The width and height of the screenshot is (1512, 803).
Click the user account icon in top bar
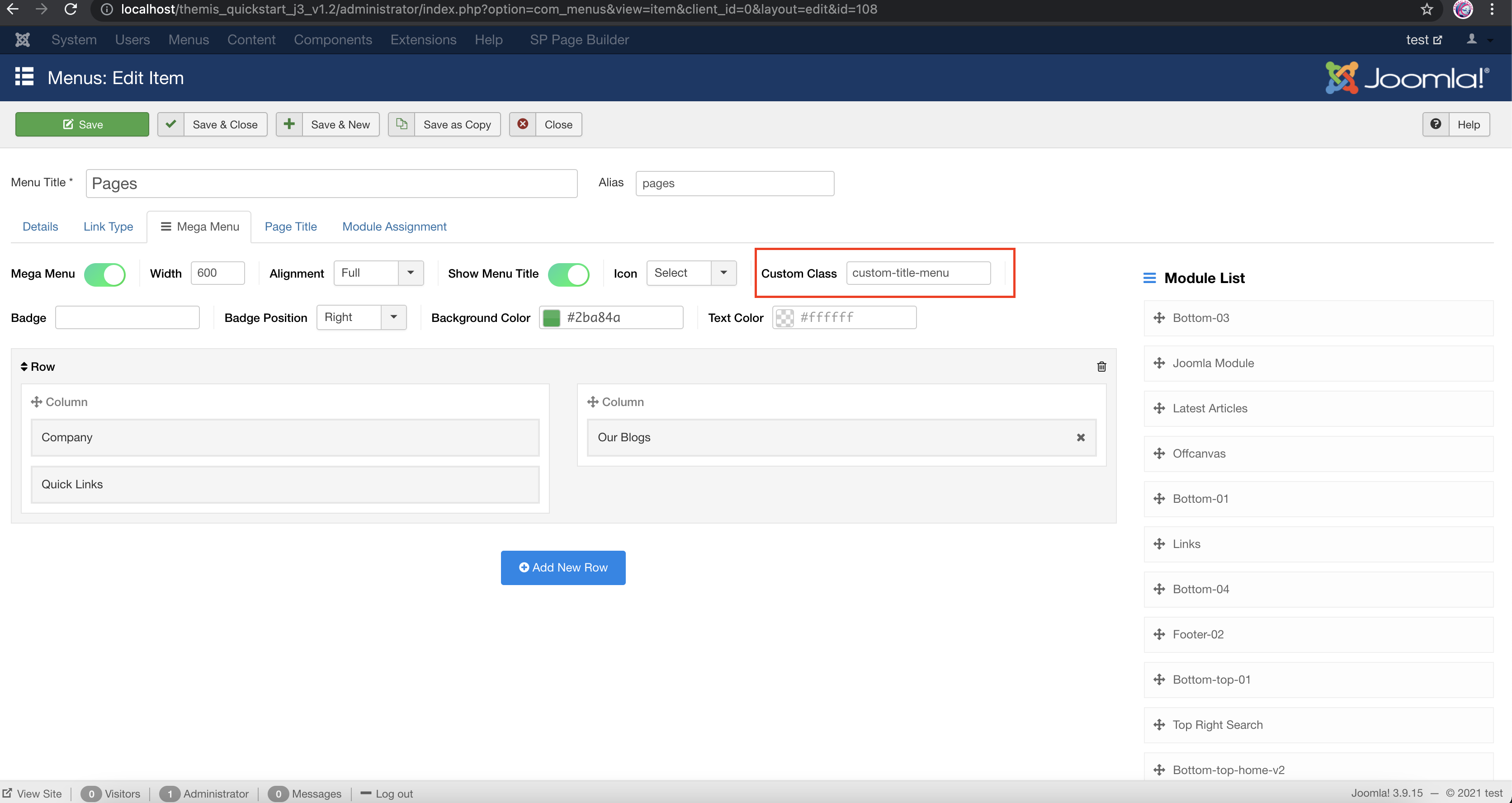pyautogui.click(x=1471, y=39)
